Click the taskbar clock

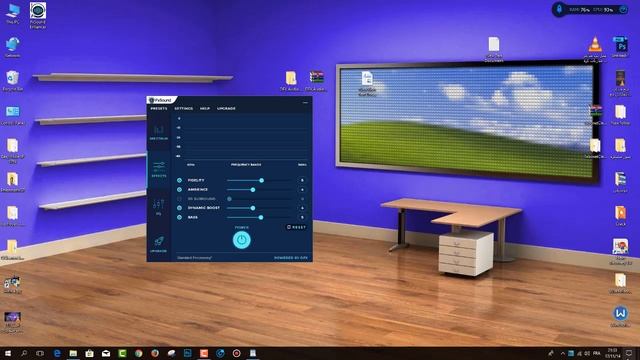pos(612,353)
